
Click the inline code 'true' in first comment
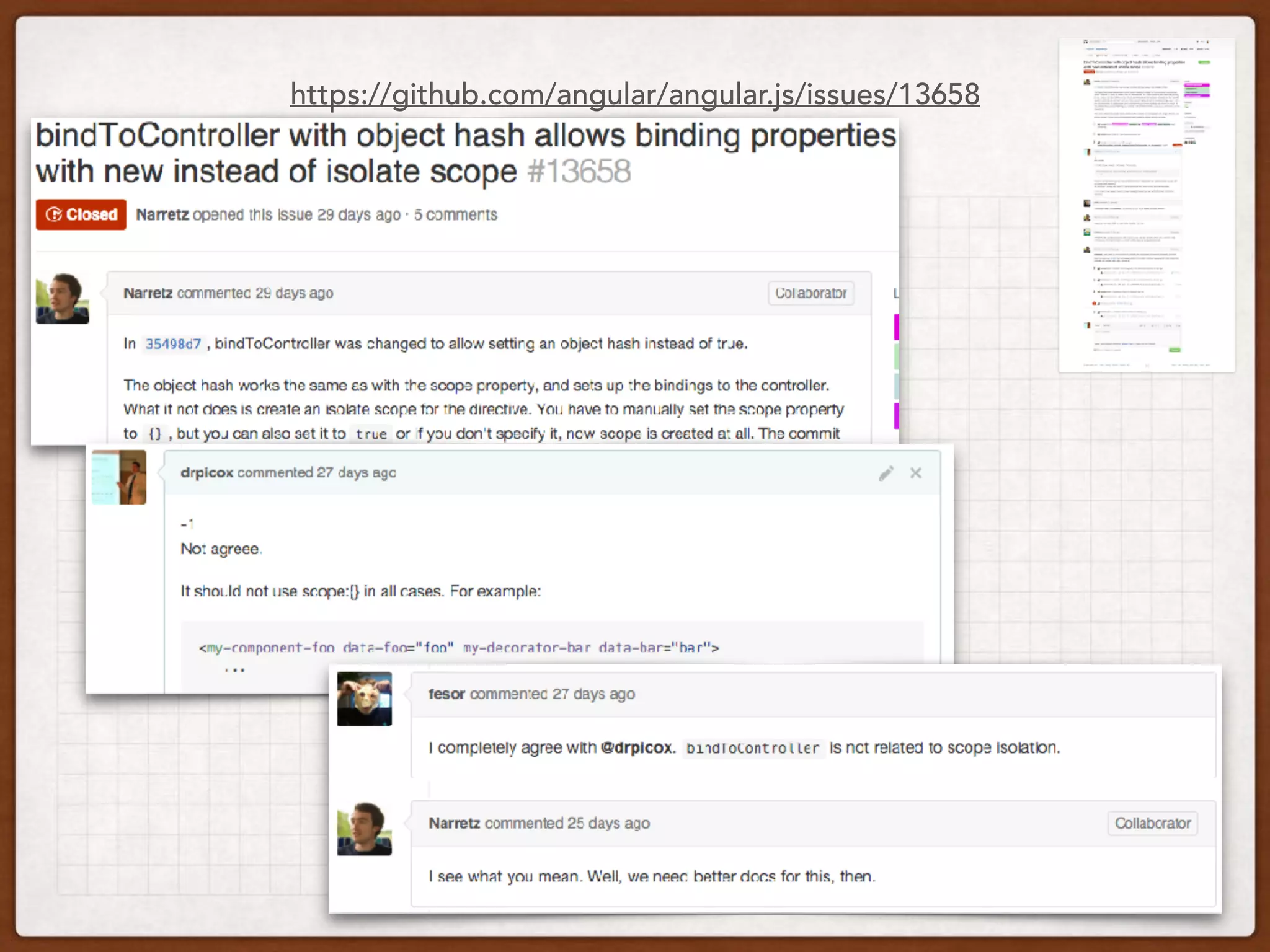(371, 434)
